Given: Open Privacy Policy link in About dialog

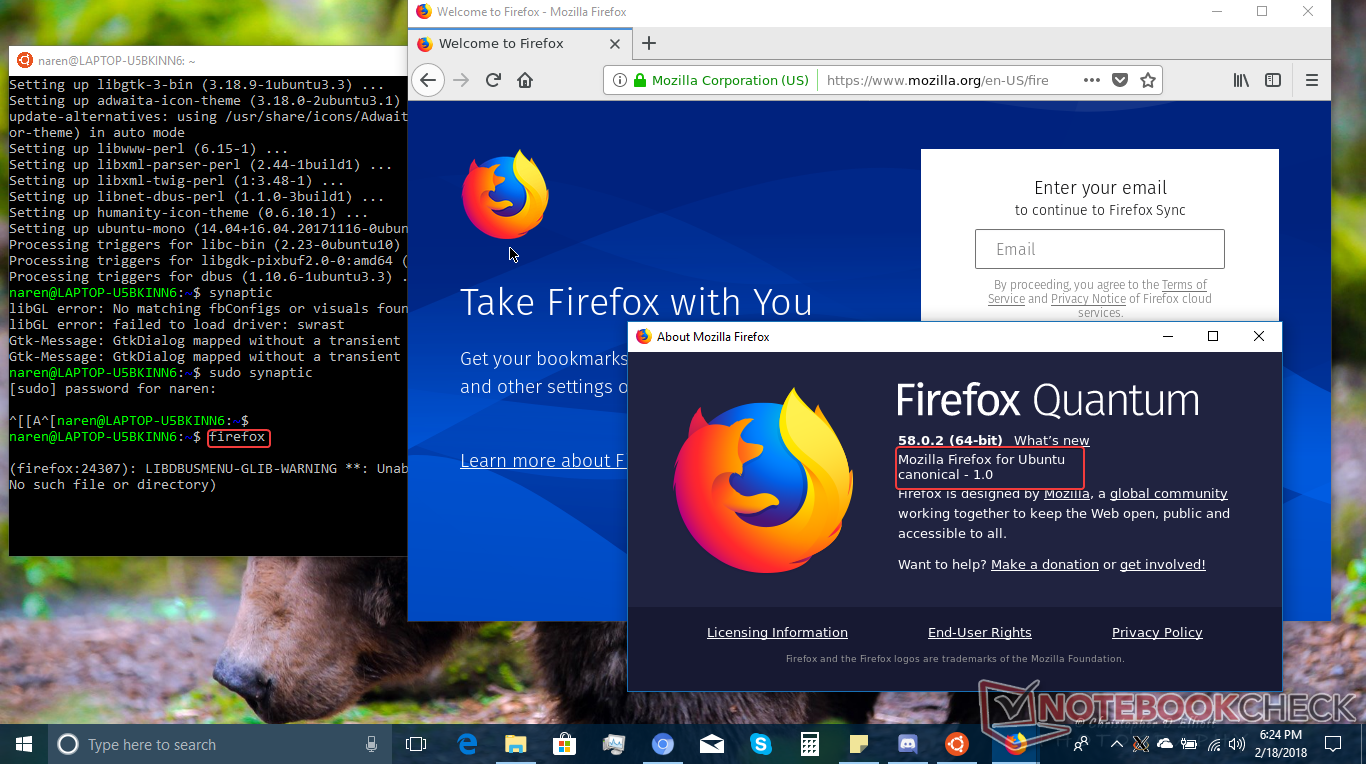Looking at the screenshot, I should tap(1157, 632).
